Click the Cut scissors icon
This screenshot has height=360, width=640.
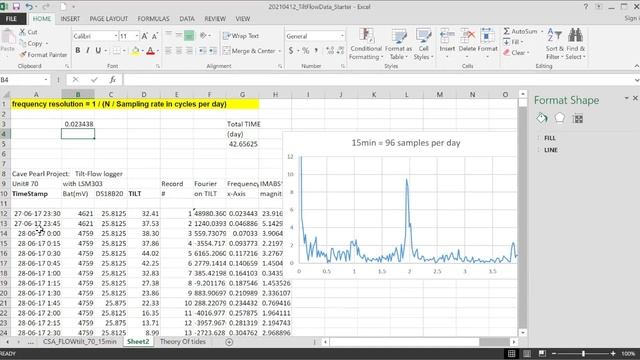[x=23, y=32]
